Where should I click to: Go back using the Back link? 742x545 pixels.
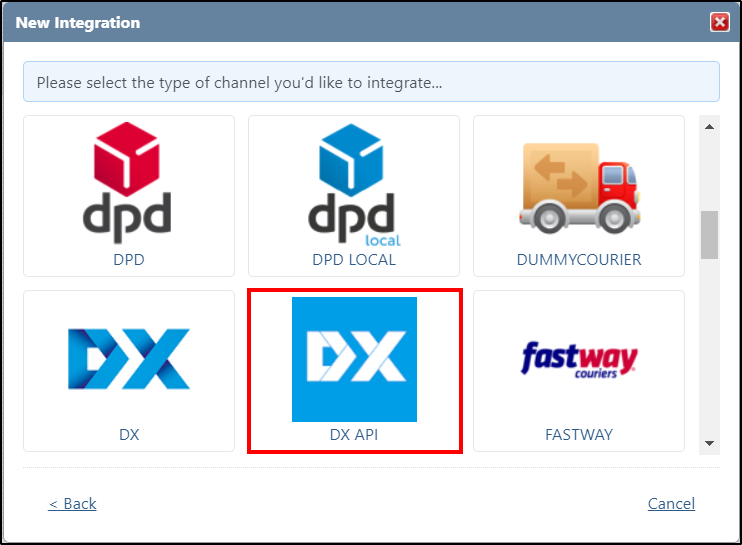coord(72,504)
